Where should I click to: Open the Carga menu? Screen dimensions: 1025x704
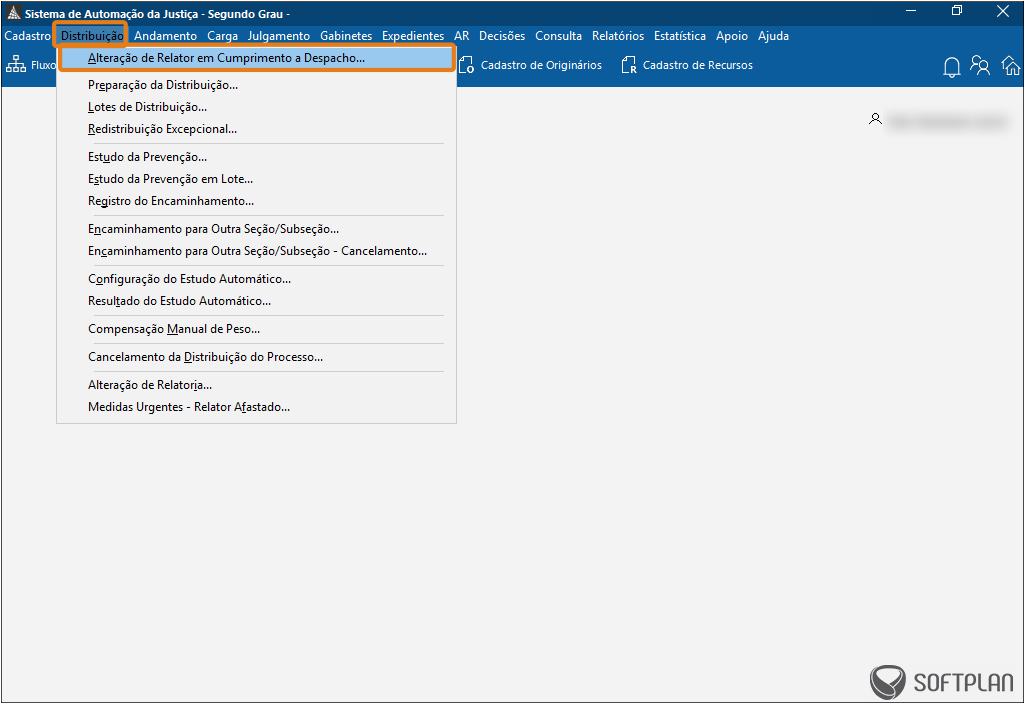(x=222, y=36)
